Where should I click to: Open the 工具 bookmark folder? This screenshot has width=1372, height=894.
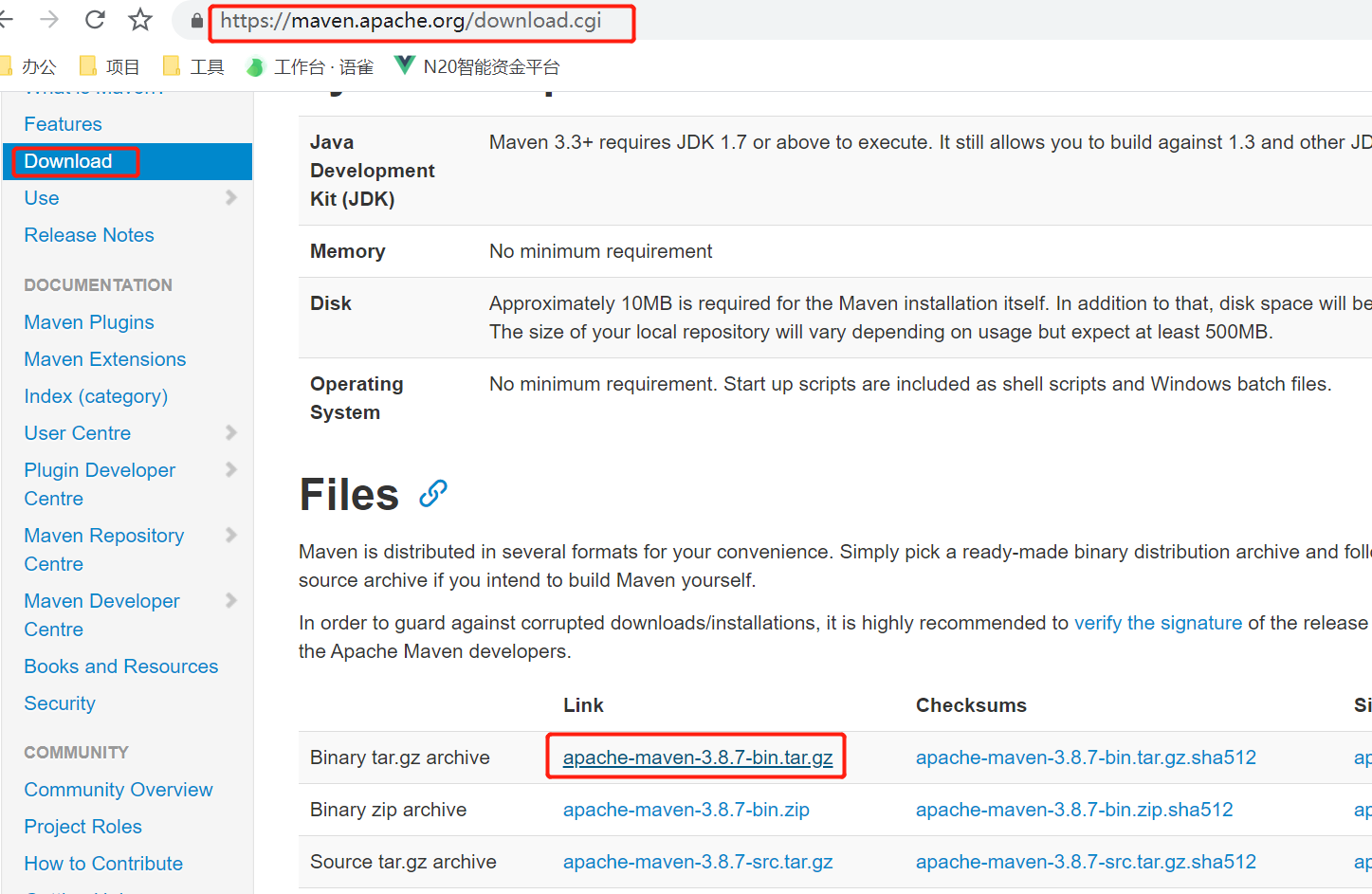pyautogui.click(x=193, y=66)
